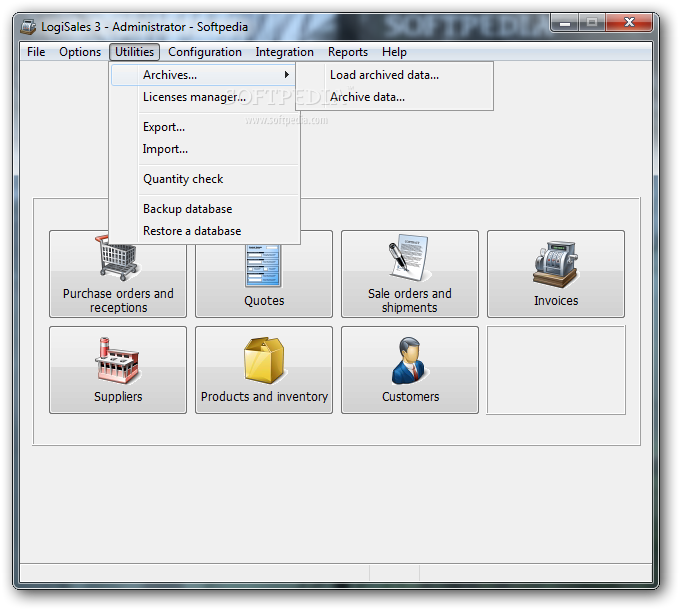The height and width of the screenshot is (610, 680).
Task: Open the Options menu
Action: point(80,52)
